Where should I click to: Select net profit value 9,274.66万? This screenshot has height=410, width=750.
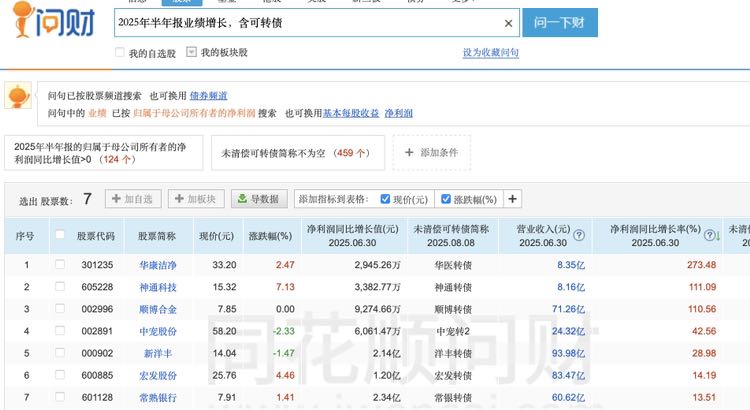click(x=377, y=309)
